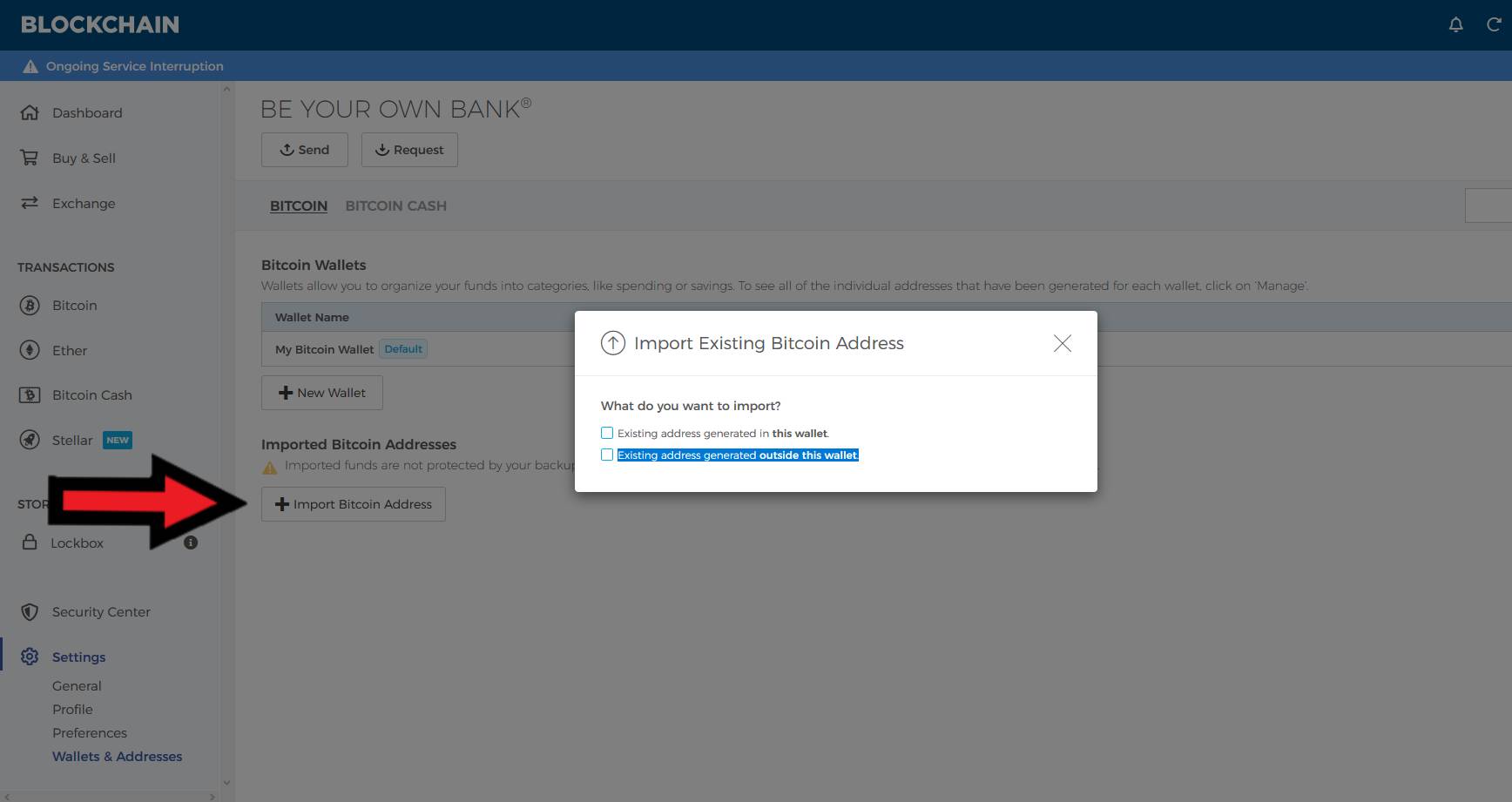Image resolution: width=1512 pixels, height=802 pixels.
Task: Click the Wallet Name column header
Action: [x=312, y=317]
